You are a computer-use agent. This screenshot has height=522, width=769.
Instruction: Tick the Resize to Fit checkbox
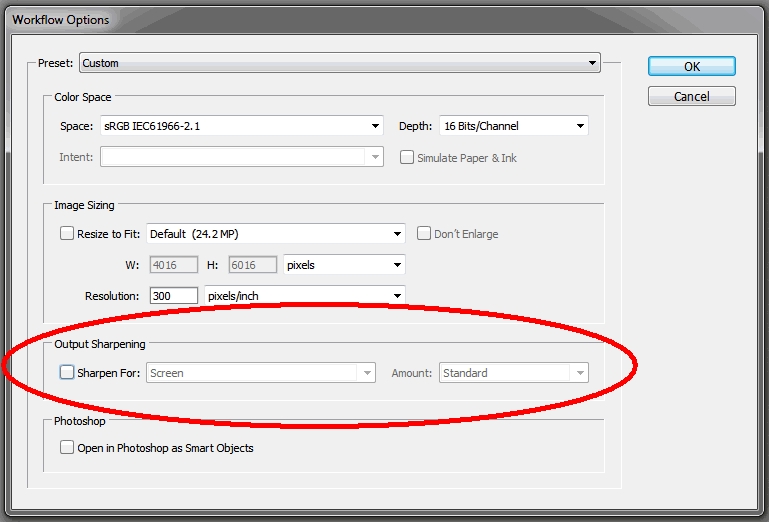67,234
